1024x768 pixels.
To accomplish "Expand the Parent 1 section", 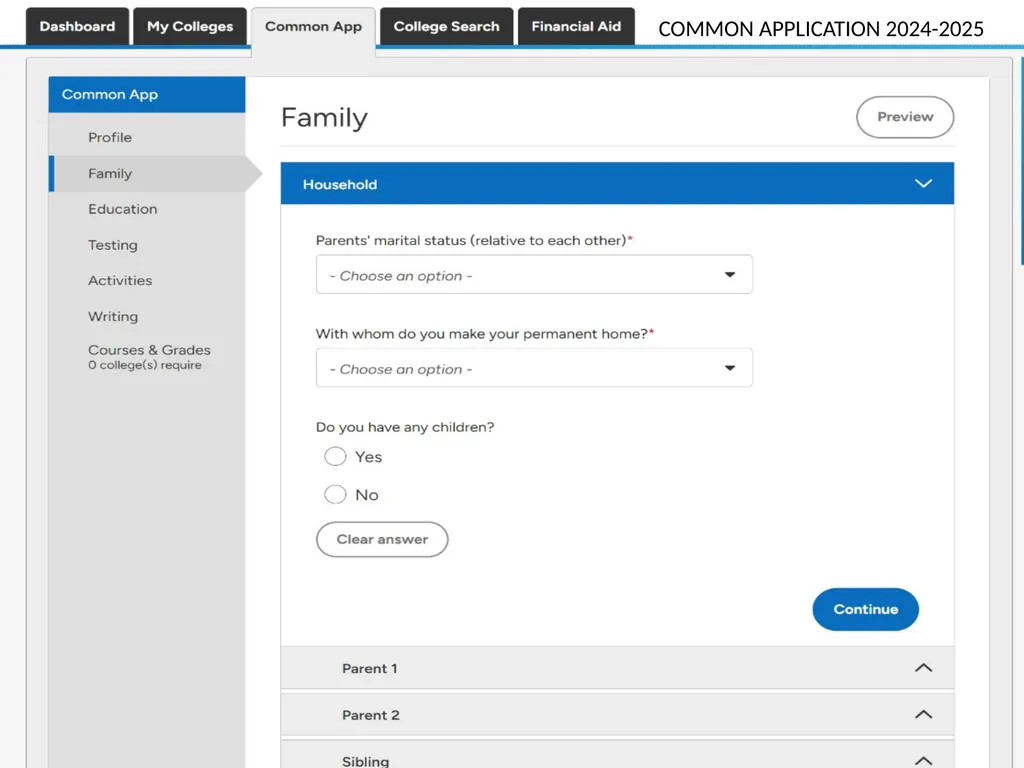I will (x=617, y=668).
